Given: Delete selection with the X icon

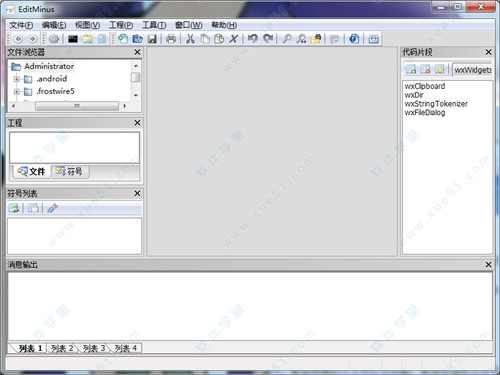Looking at the screenshot, I should (233, 39).
